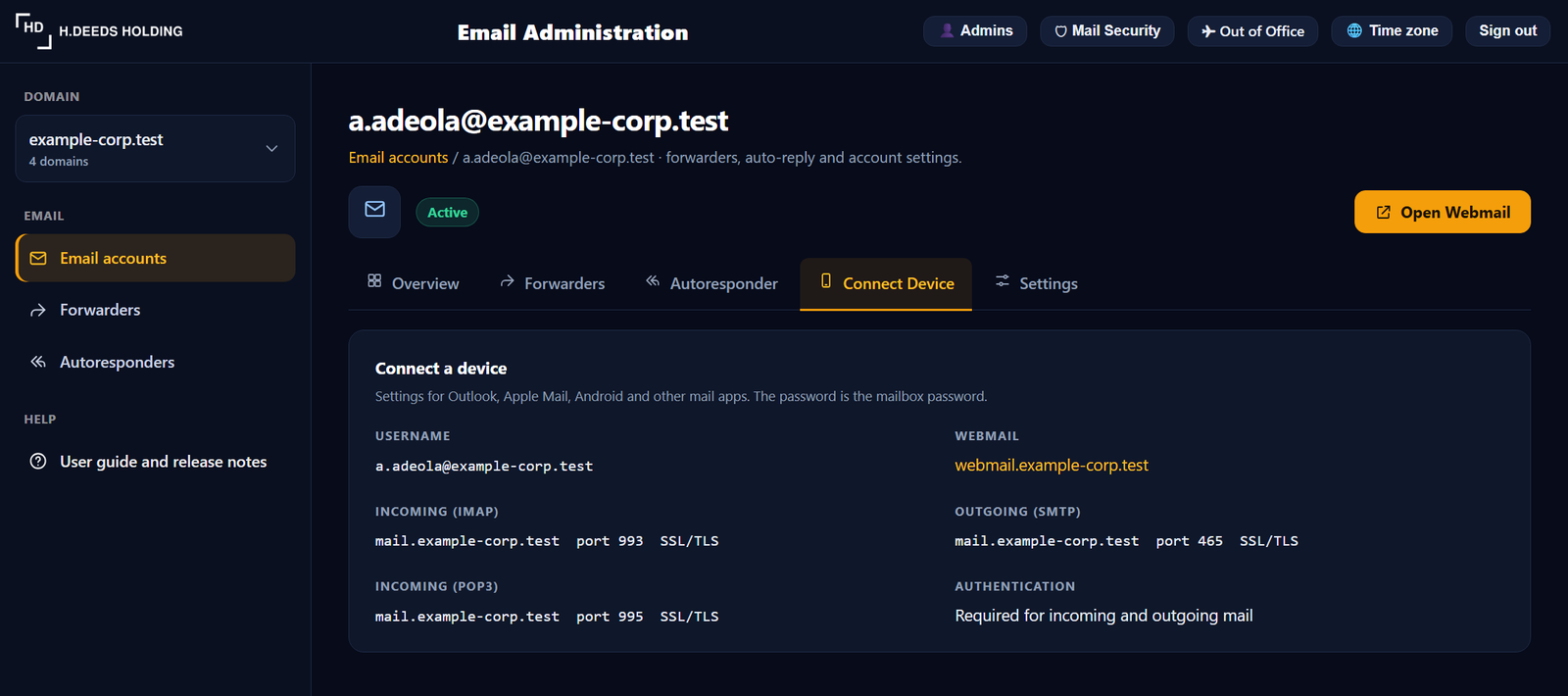The height and width of the screenshot is (696, 1568).
Task: Click the Active status badge
Action: 447,212
